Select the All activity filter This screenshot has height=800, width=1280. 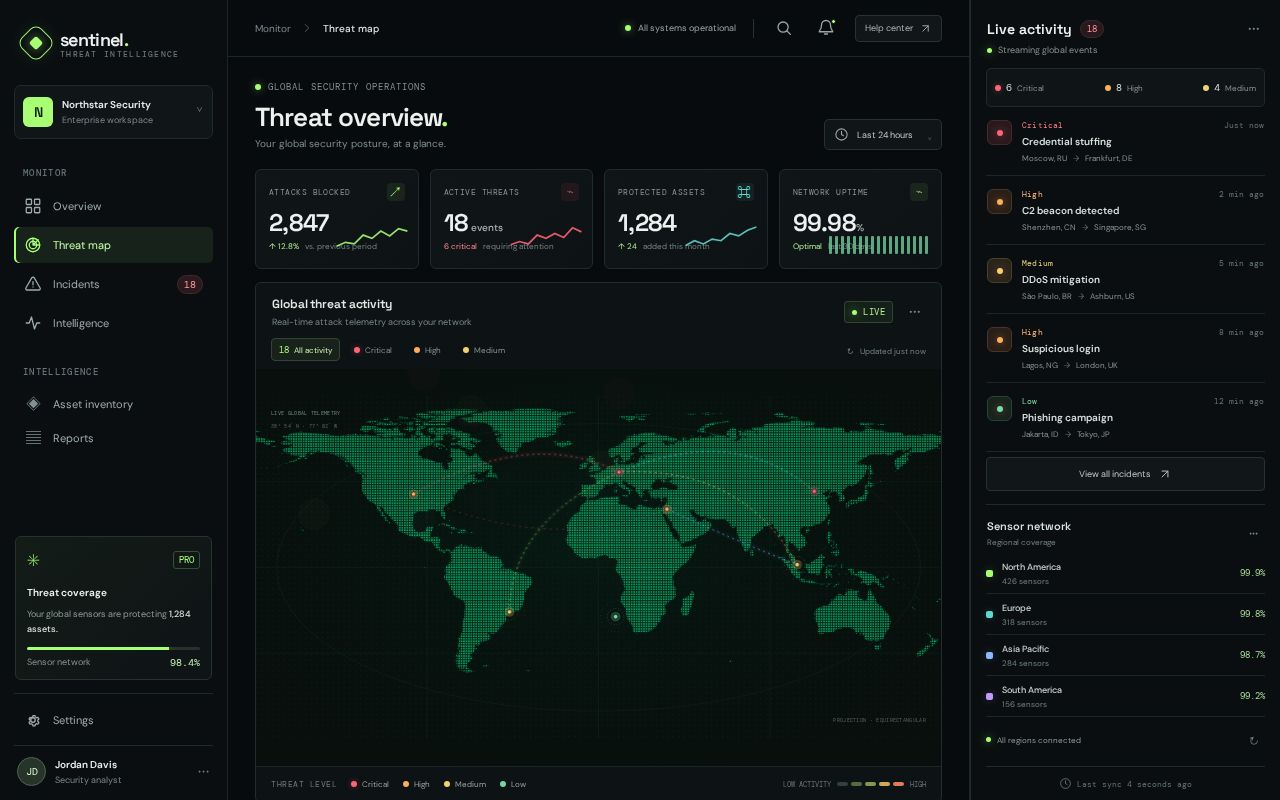click(x=305, y=350)
